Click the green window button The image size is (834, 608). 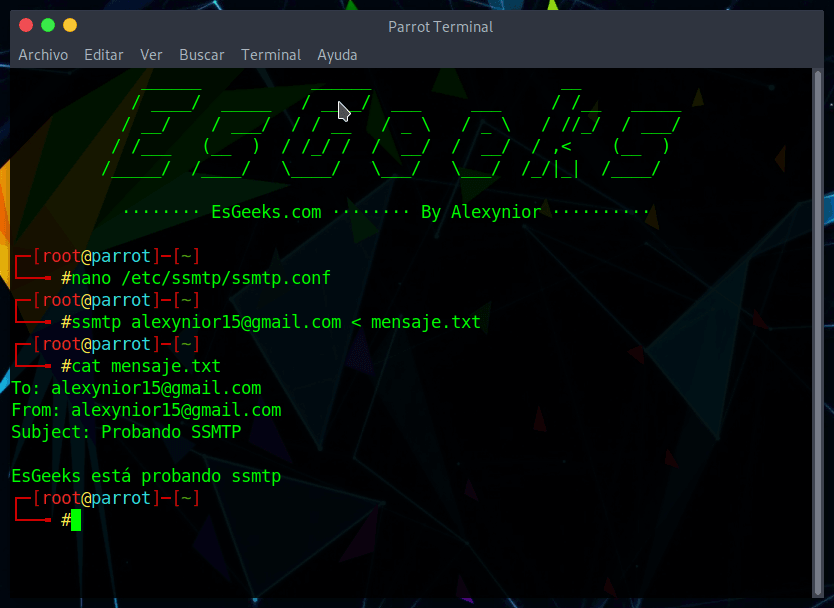[48, 25]
